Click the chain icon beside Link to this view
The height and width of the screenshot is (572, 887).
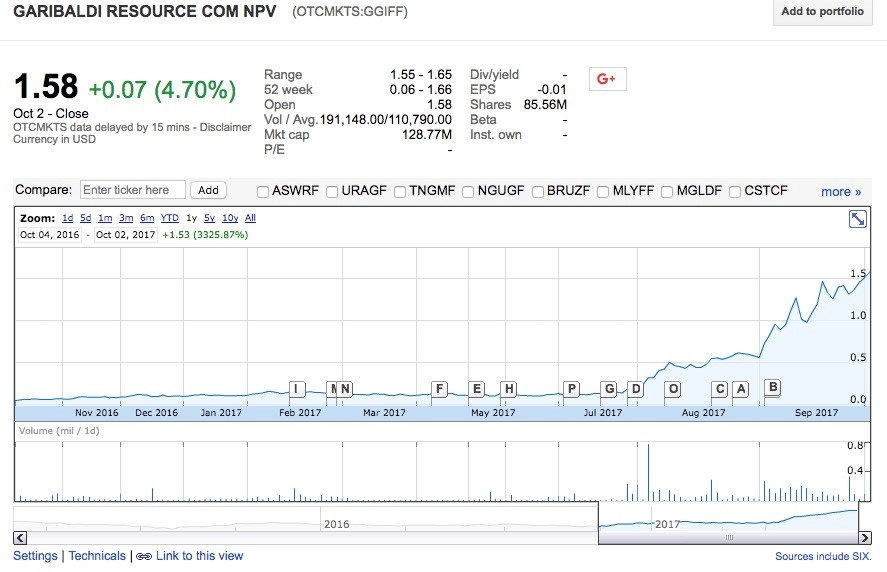tap(143, 556)
